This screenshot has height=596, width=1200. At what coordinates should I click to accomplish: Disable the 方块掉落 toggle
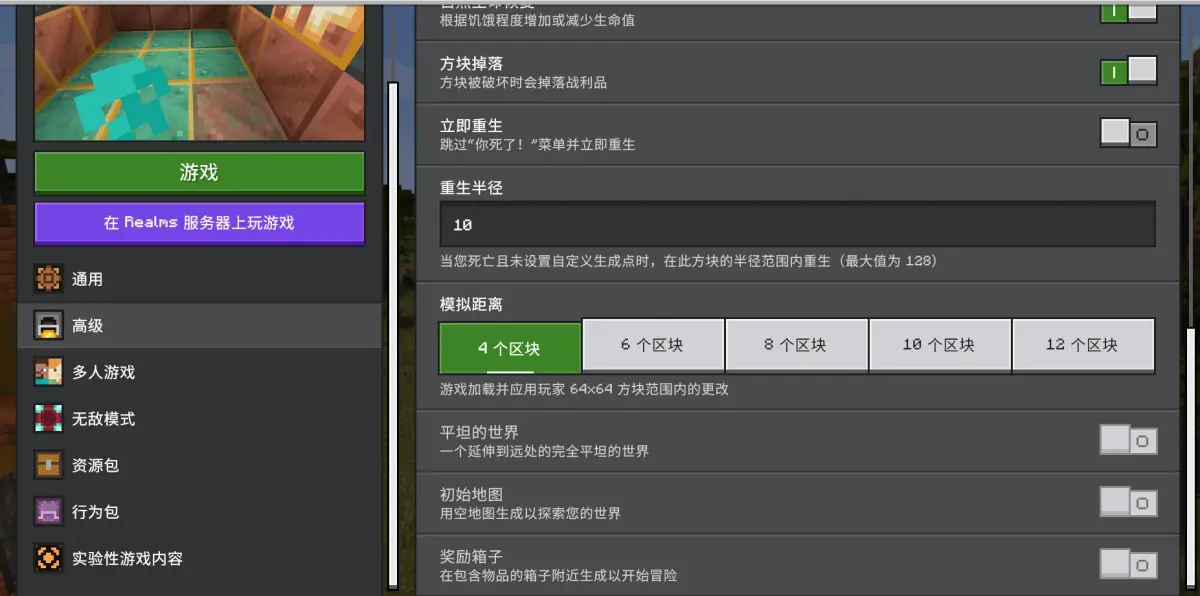click(x=1128, y=71)
